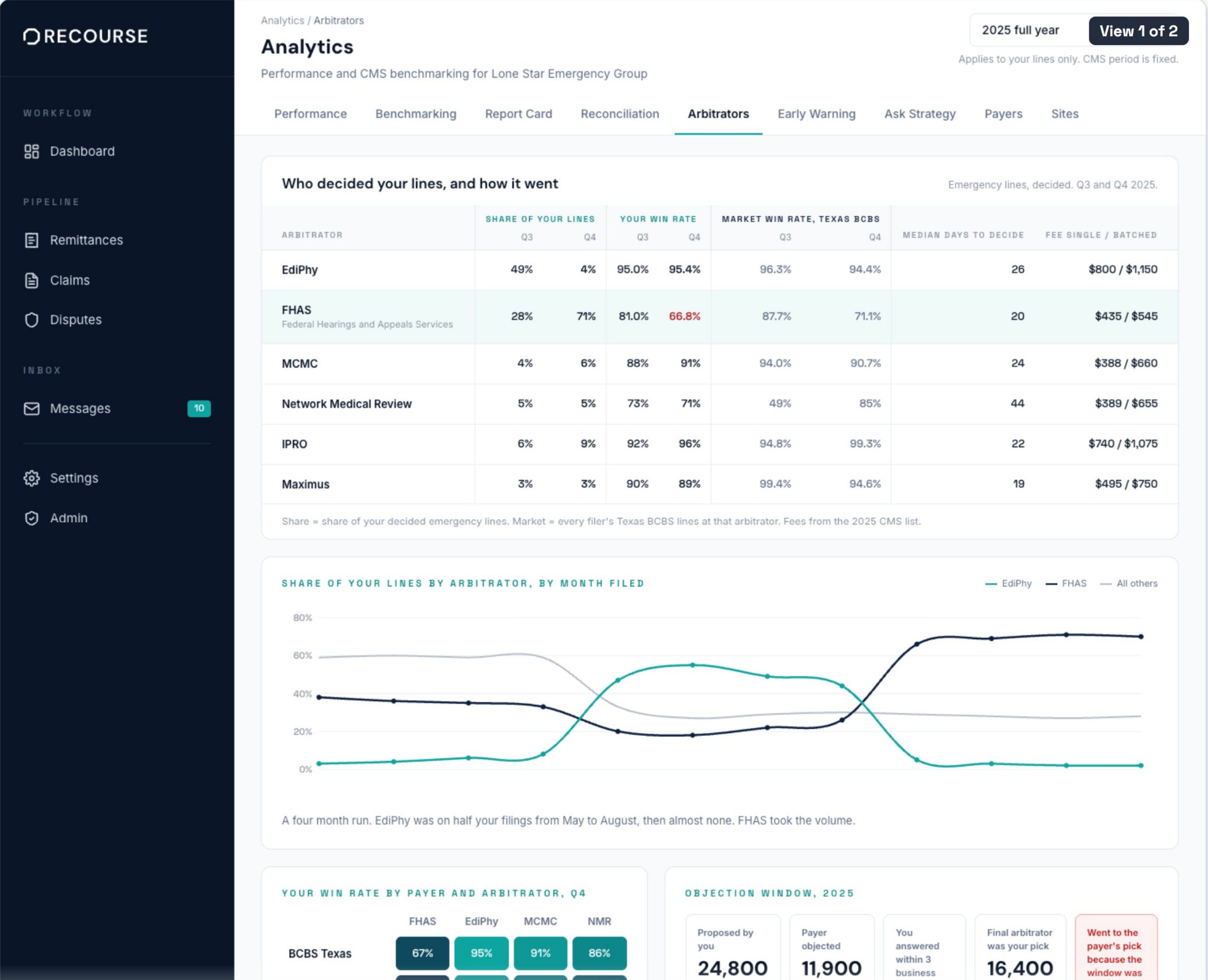Open the Sites tab
The width and height of the screenshot is (1208, 980).
1065,114
